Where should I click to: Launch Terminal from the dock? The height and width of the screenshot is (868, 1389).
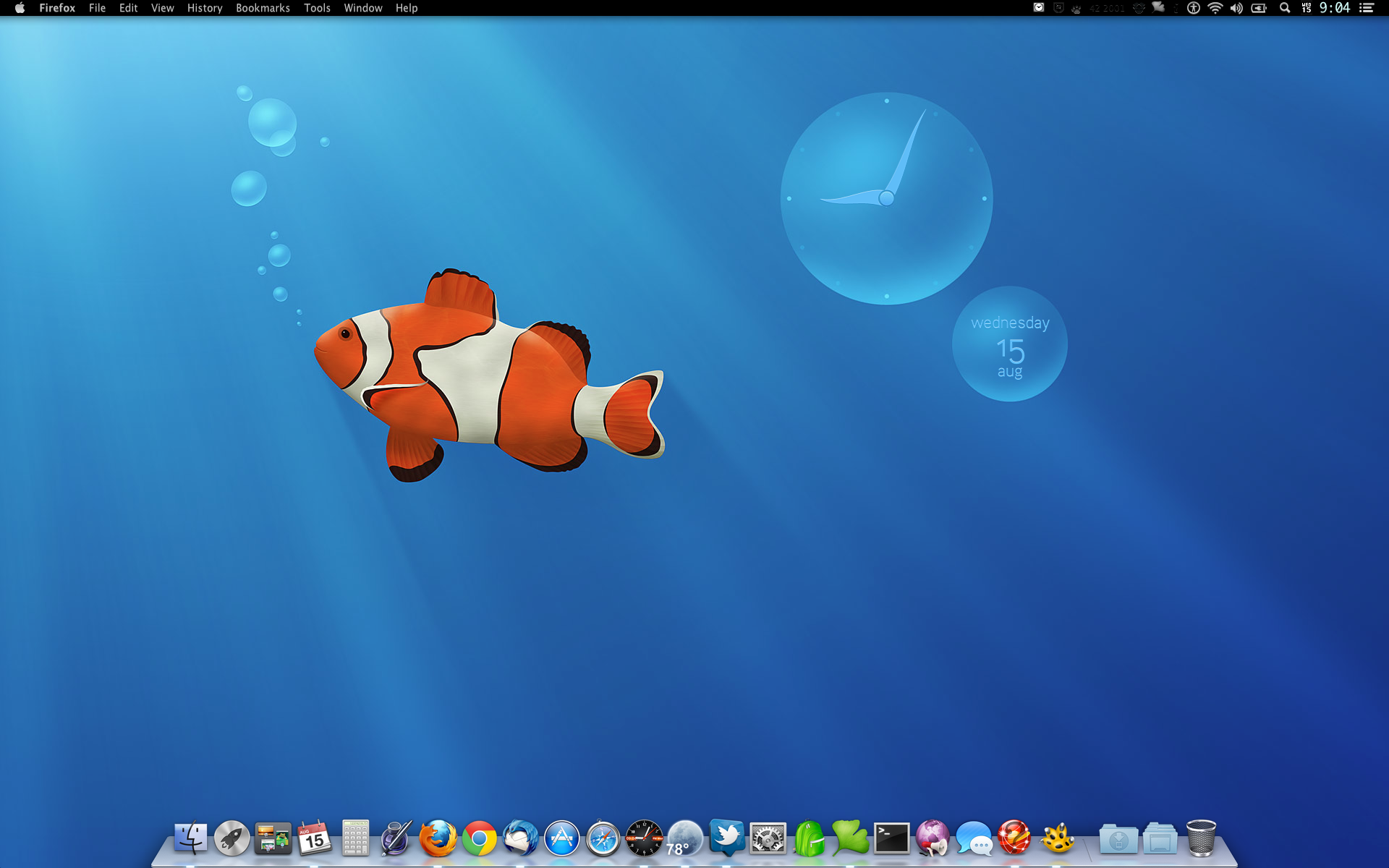click(891, 838)
